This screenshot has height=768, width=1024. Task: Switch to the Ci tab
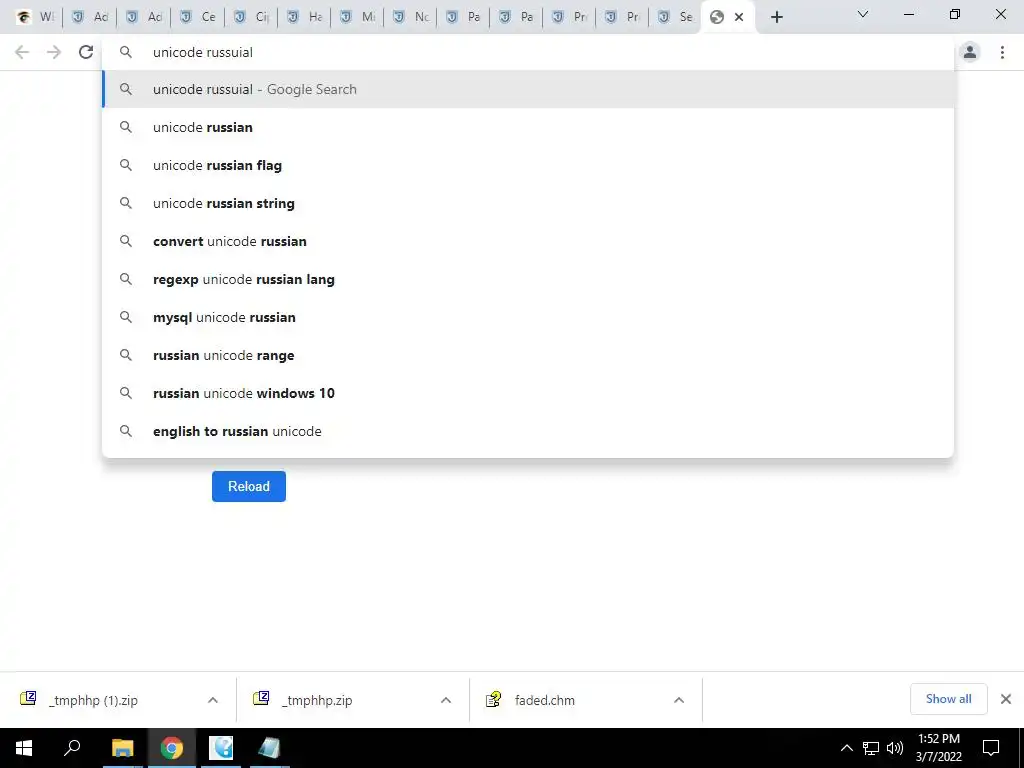point(252,17)
